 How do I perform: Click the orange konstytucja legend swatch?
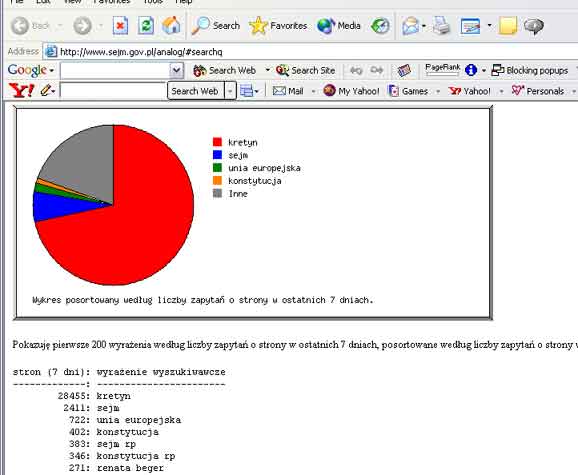pyautogui.click(x=217, y=181)
